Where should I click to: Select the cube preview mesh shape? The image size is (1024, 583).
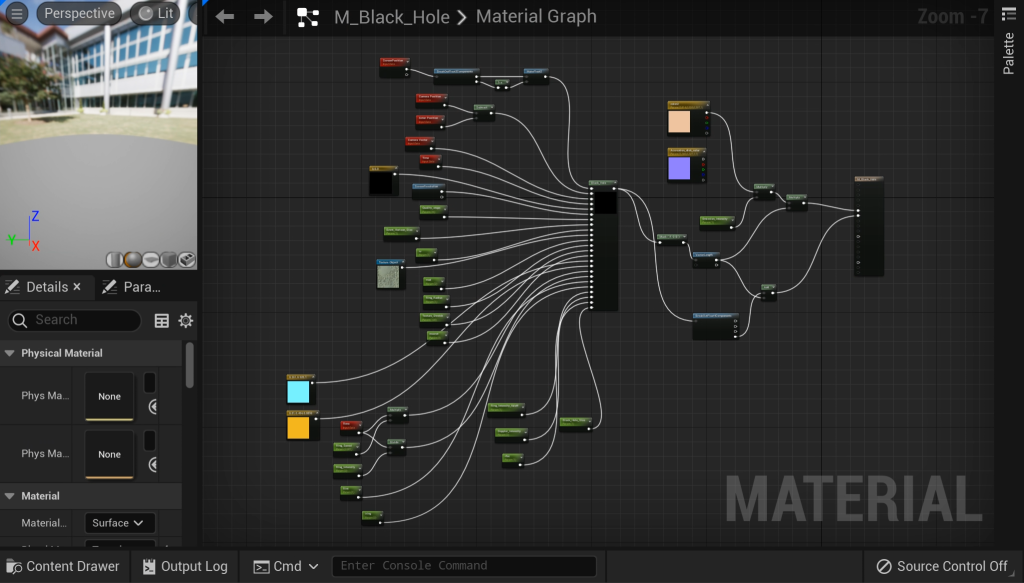click(x=169, y=259)
